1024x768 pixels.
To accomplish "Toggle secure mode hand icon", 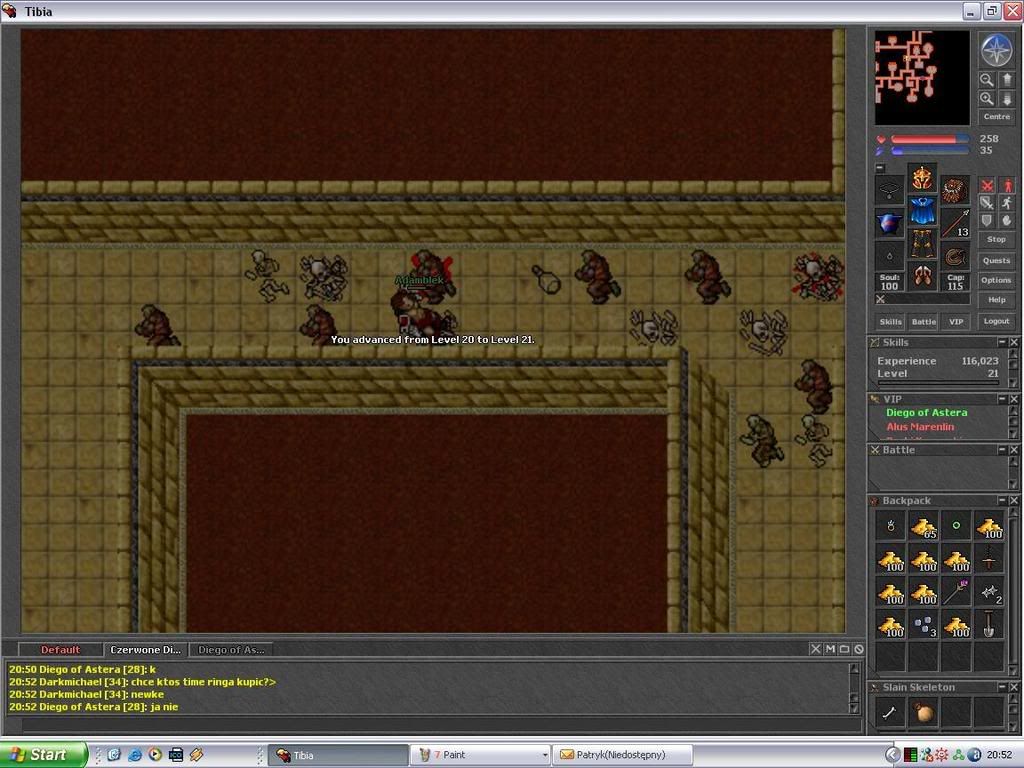I will [x=1007, y=220].
